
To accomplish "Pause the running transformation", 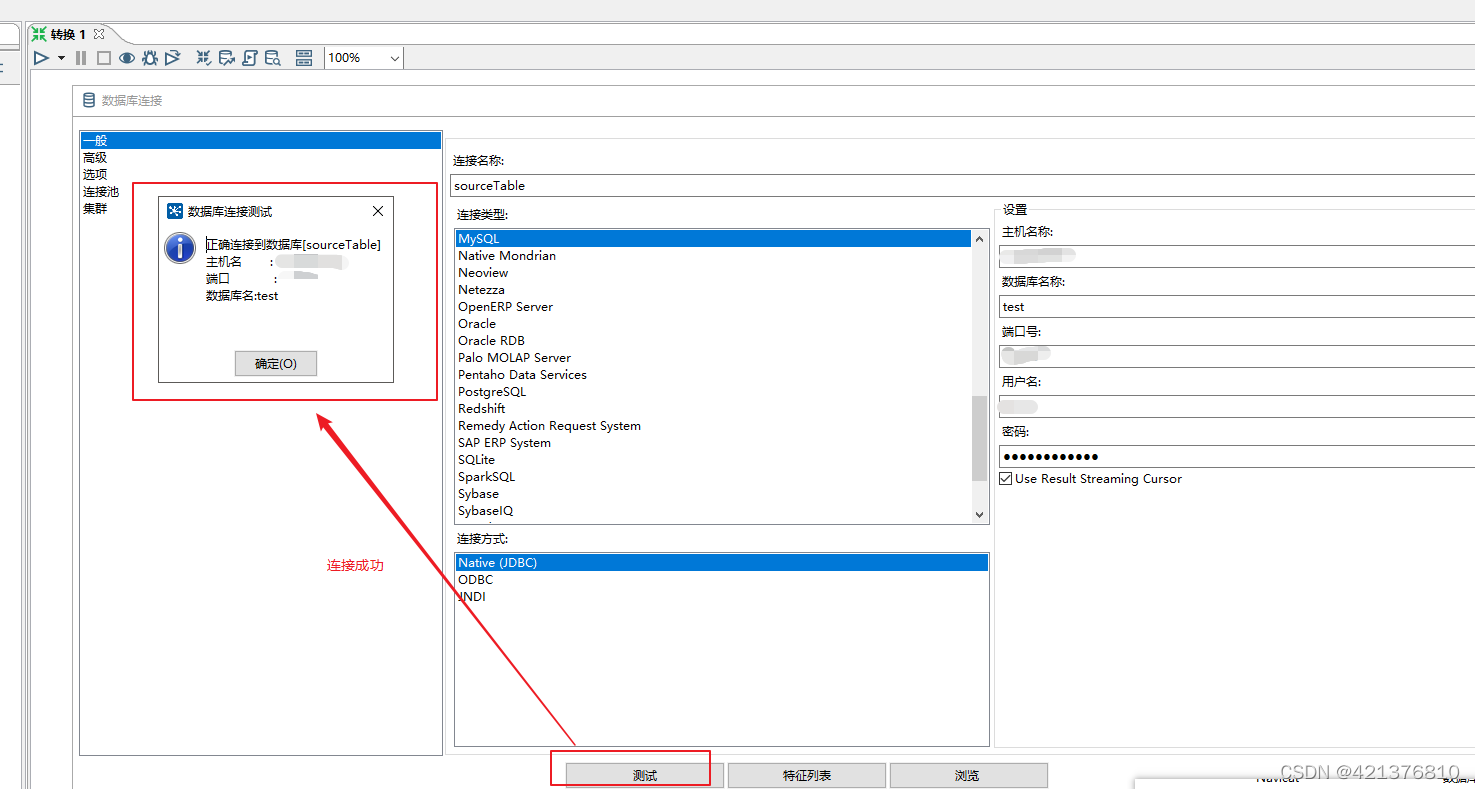I will 81,58.
